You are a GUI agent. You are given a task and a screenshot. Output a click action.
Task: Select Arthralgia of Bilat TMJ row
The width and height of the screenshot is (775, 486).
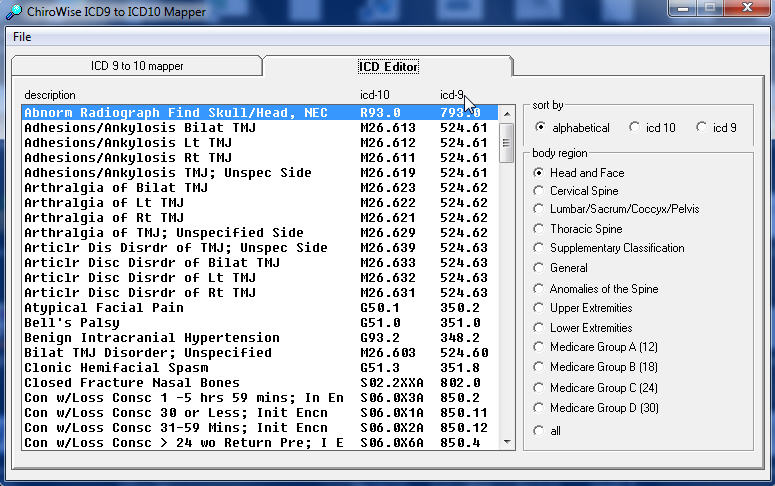pos(260,188)
